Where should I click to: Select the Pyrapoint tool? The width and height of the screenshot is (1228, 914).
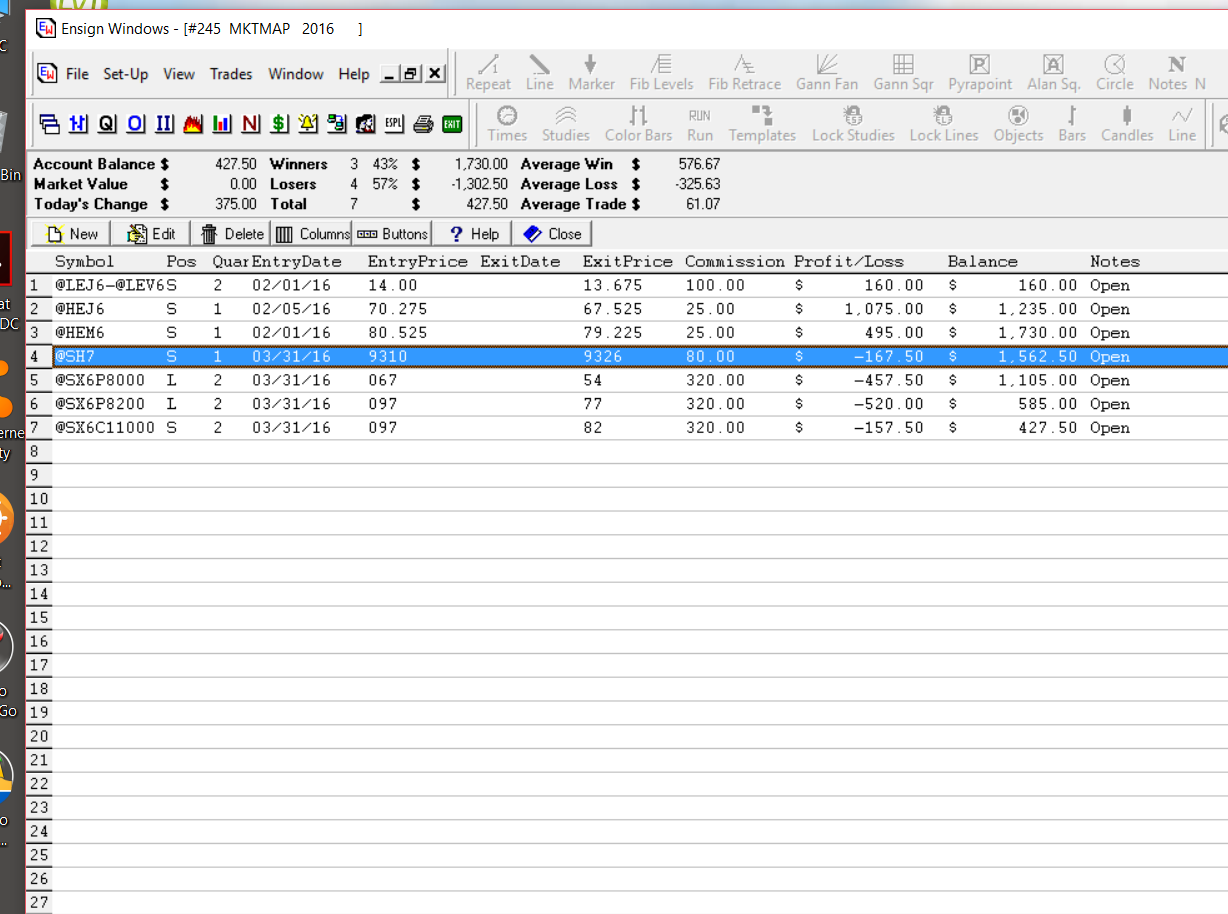pyautogui.click(x=980, y=73)
